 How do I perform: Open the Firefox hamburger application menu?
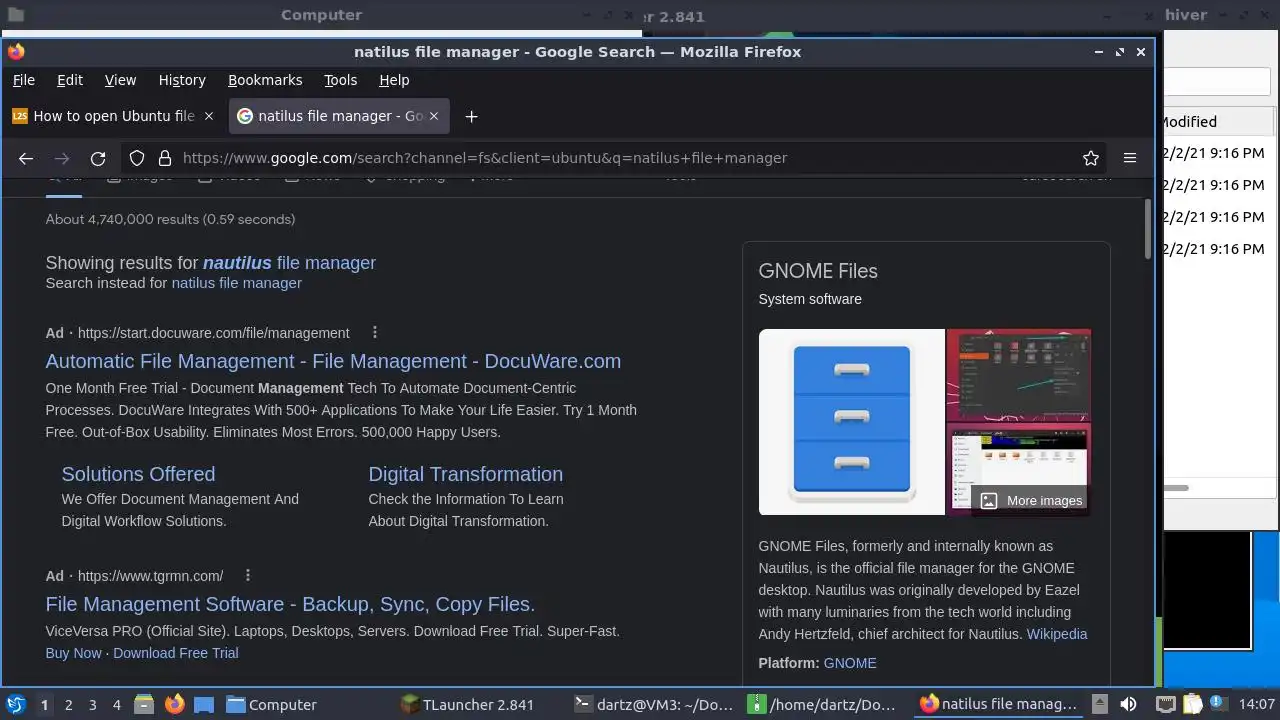pos(1130,158)
